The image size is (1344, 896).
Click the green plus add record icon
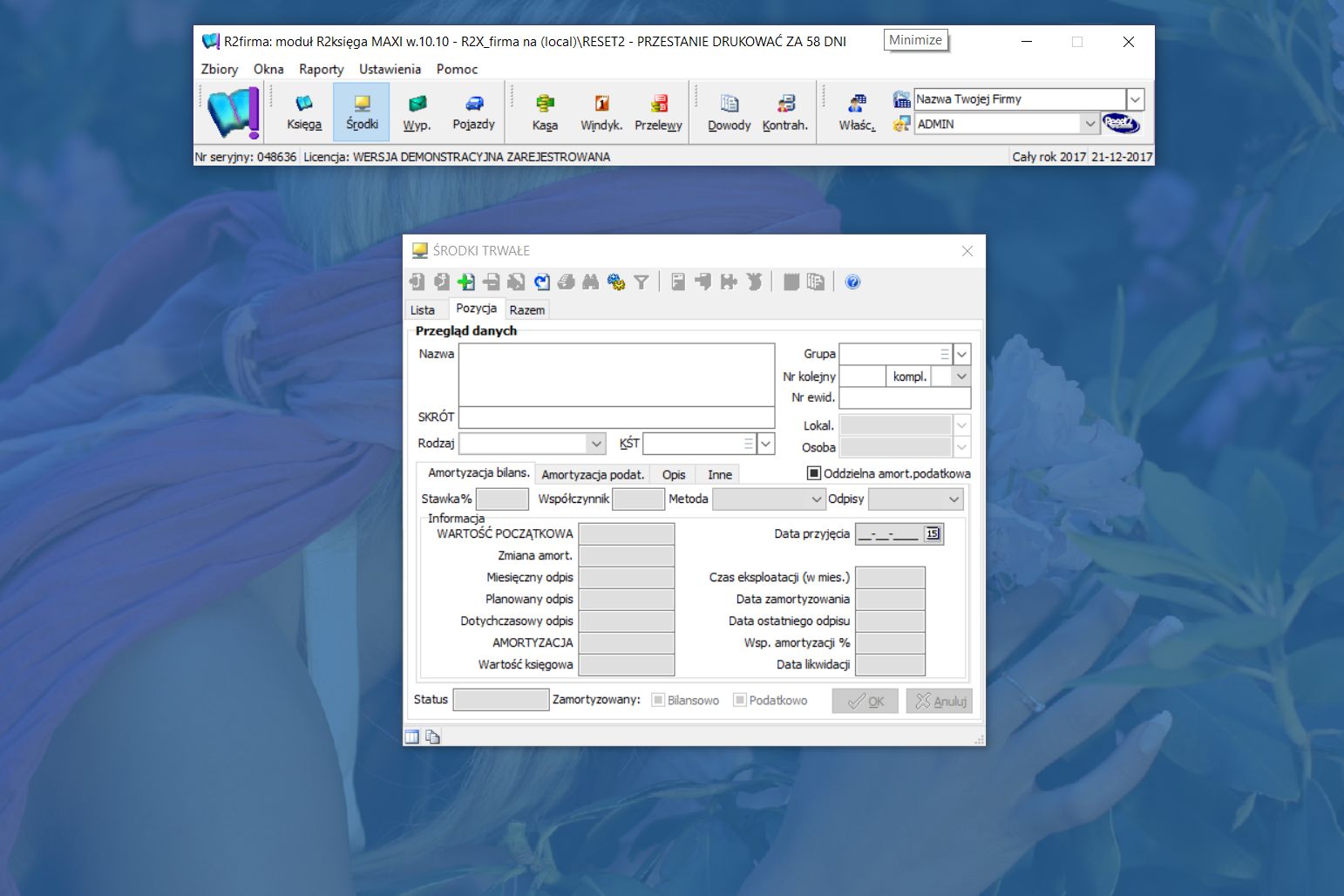[x=466, y=282]
